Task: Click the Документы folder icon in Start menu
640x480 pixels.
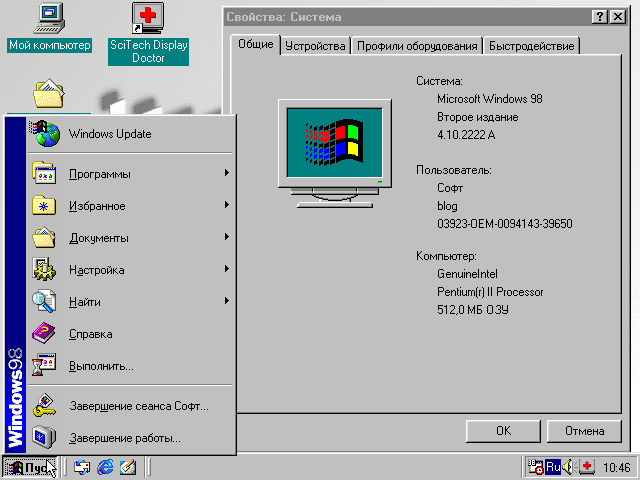Action: pos(44,237)
